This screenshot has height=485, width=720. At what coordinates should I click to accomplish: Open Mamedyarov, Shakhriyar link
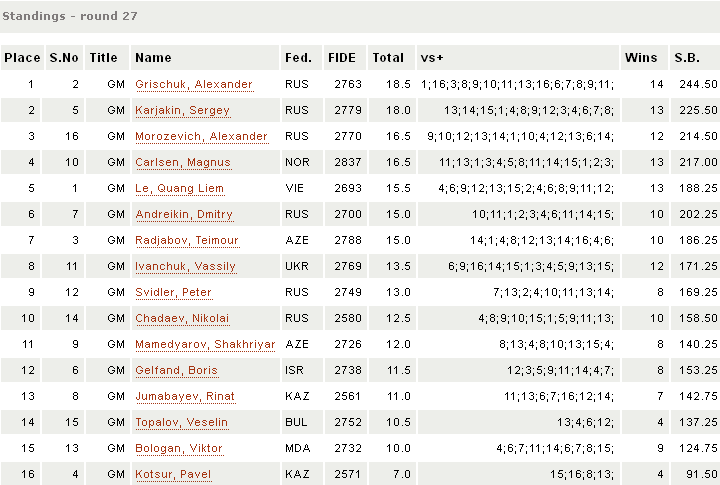coord(205,345)
